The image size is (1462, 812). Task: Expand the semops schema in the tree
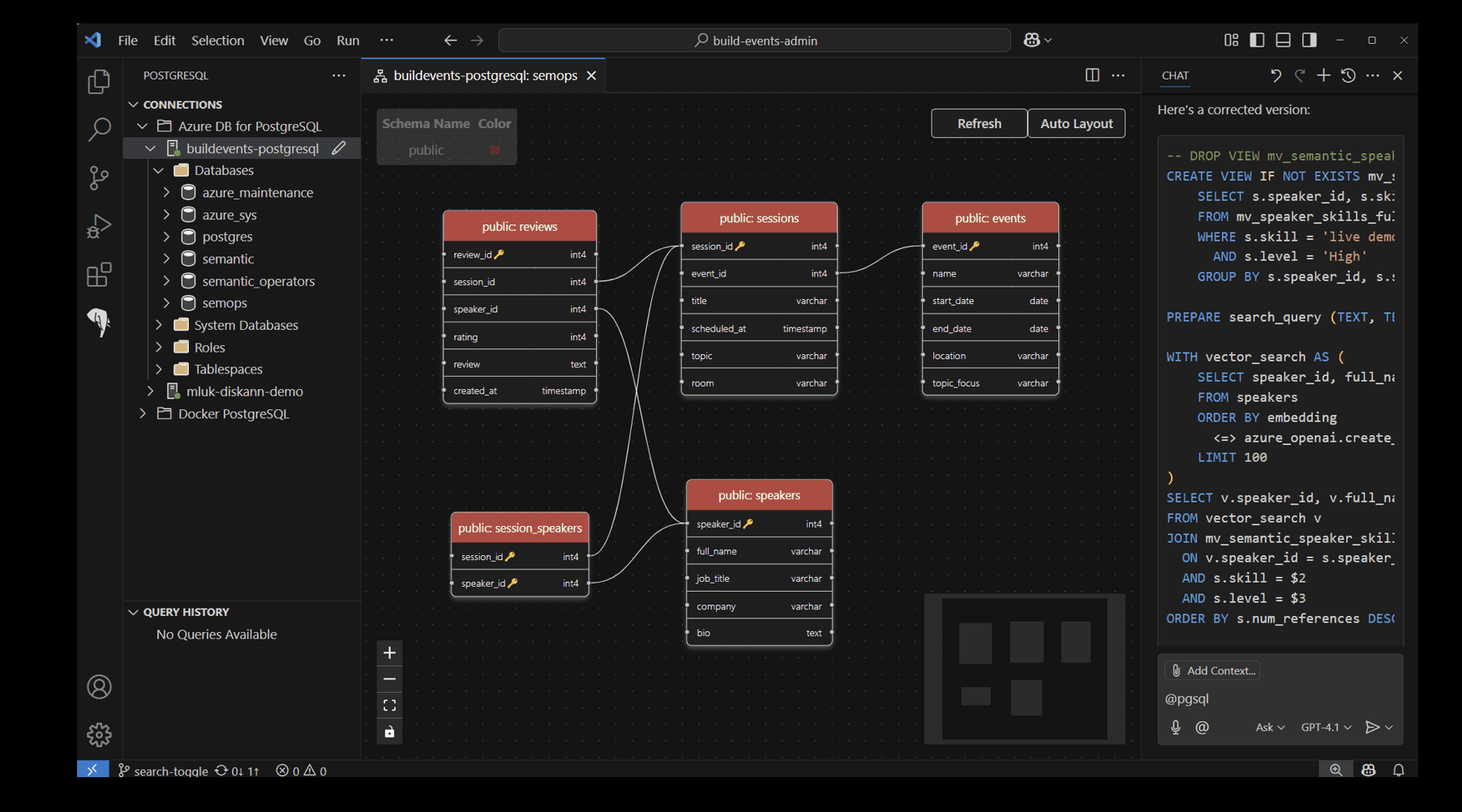[x=166, y=302]
